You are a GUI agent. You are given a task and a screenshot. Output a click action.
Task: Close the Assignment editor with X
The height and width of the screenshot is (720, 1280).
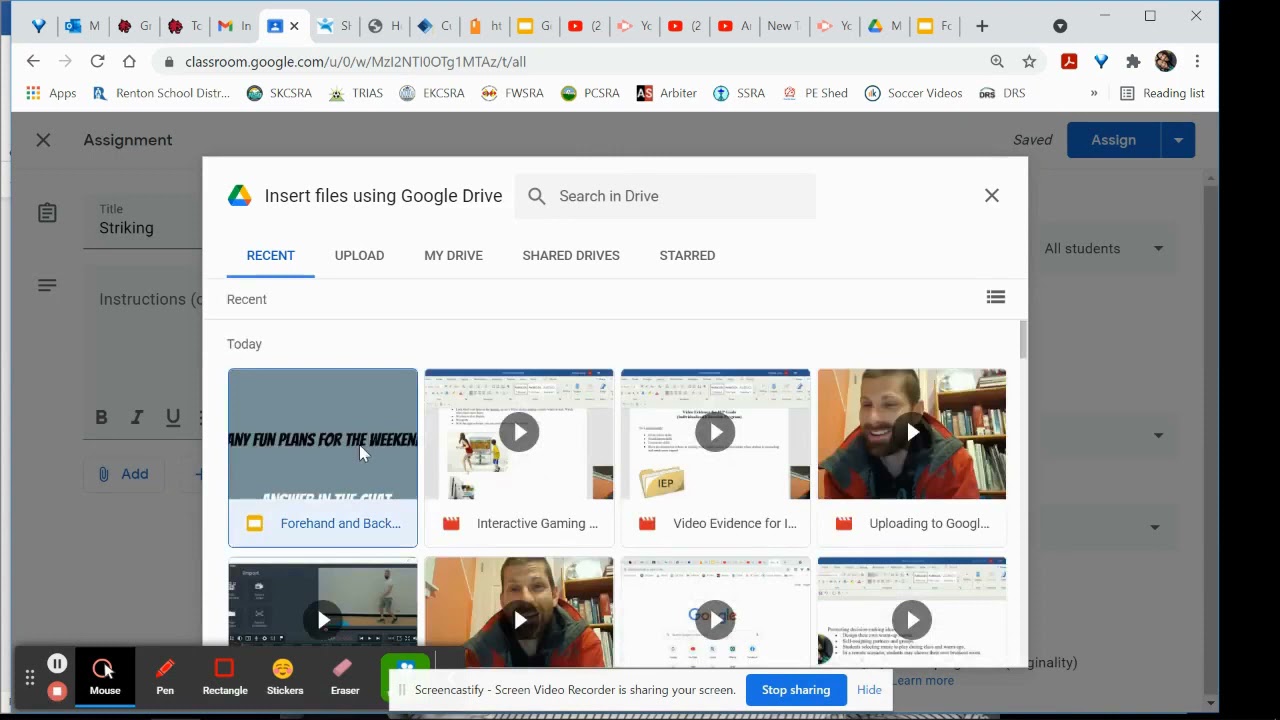[x=43, y=140]
